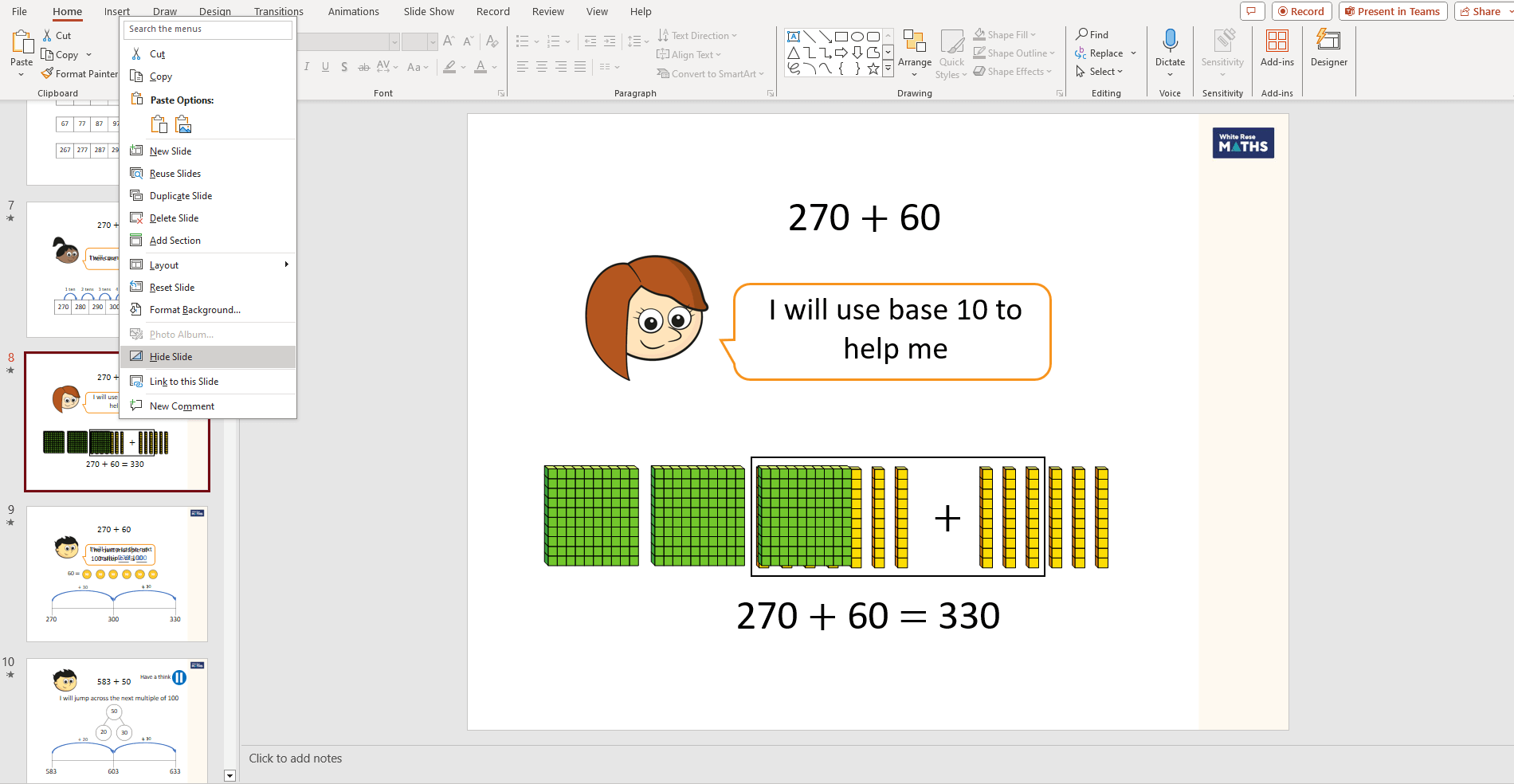
Task: Choose Paste as Picture option
Action: pyautogui.click(x=184, y=124)
